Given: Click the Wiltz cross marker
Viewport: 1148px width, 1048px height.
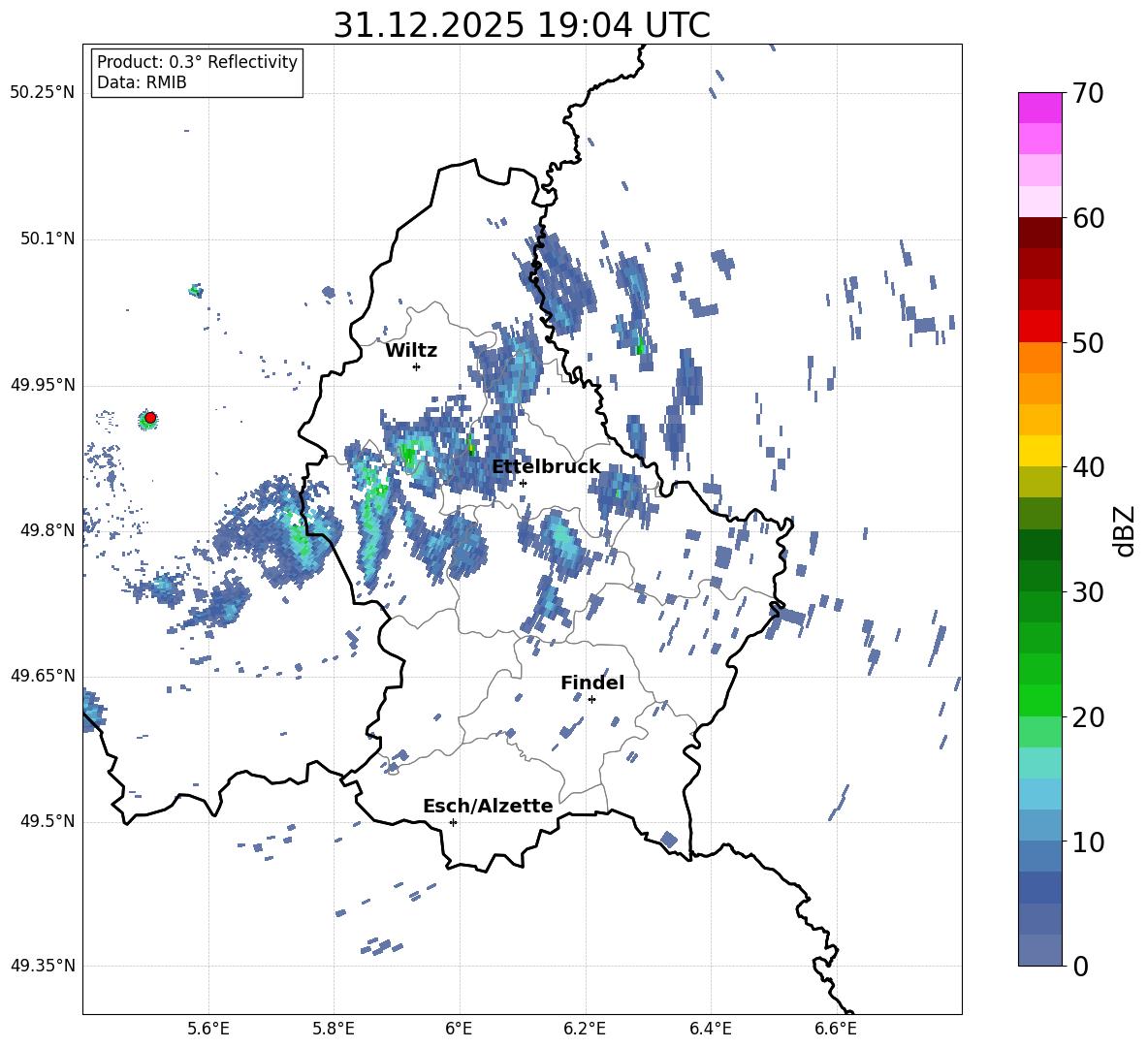Looking at the screenshot, I should click(x=417, y=366).
